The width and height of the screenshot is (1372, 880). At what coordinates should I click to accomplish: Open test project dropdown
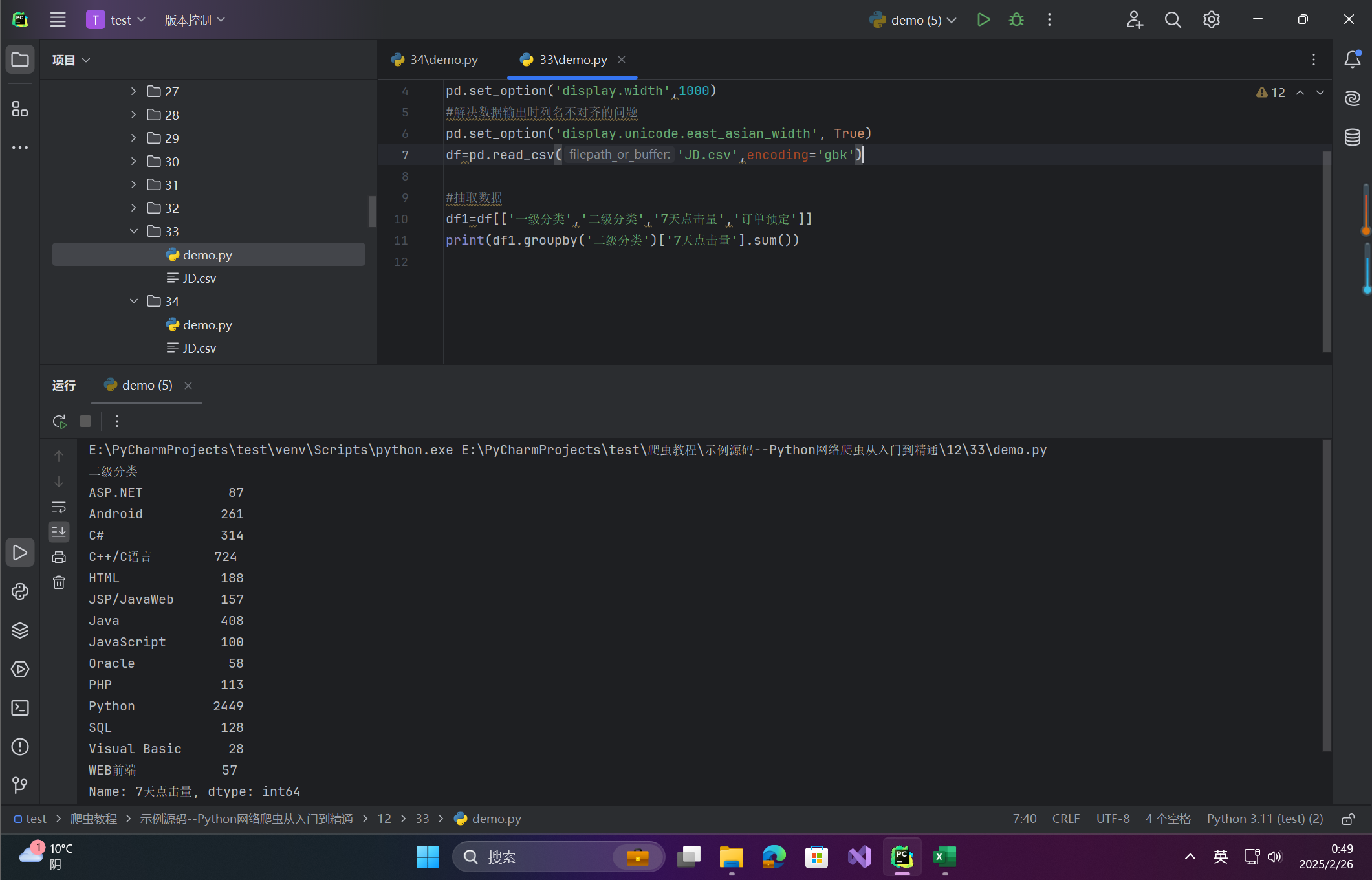click(116, 19)
